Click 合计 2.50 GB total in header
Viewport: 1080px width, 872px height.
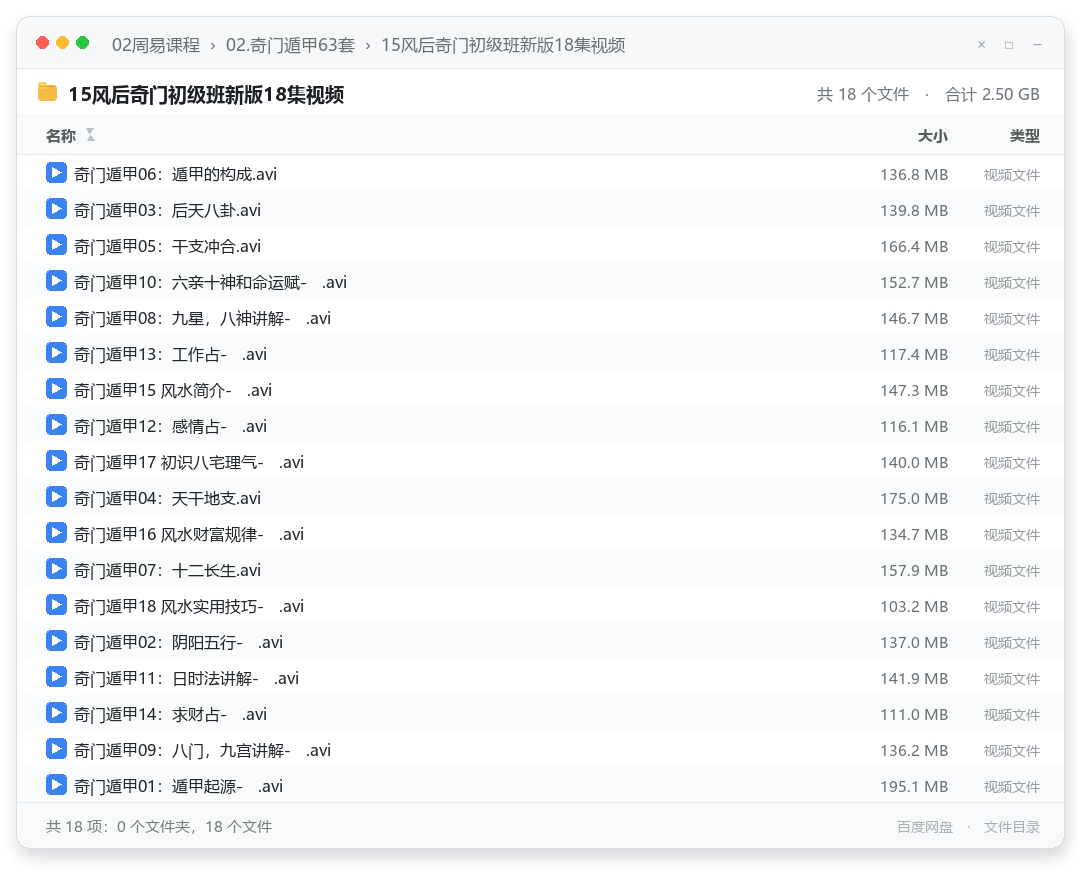[992, 94]
